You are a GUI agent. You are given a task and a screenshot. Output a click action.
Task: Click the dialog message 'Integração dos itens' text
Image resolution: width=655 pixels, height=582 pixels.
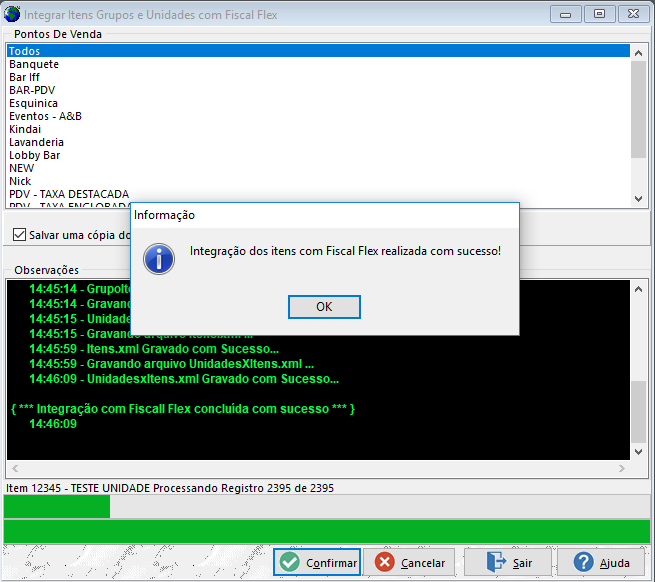[345, 251]
